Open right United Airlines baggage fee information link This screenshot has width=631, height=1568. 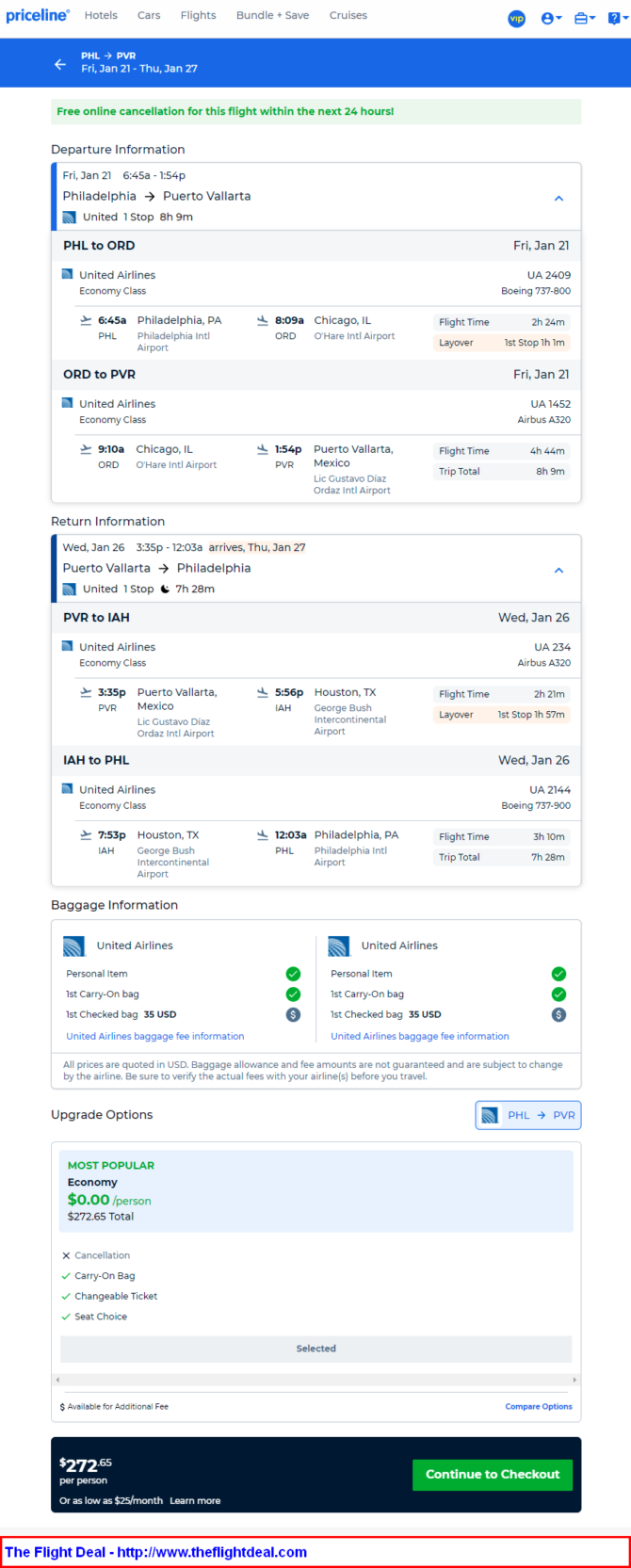[x=419, y=1036]
